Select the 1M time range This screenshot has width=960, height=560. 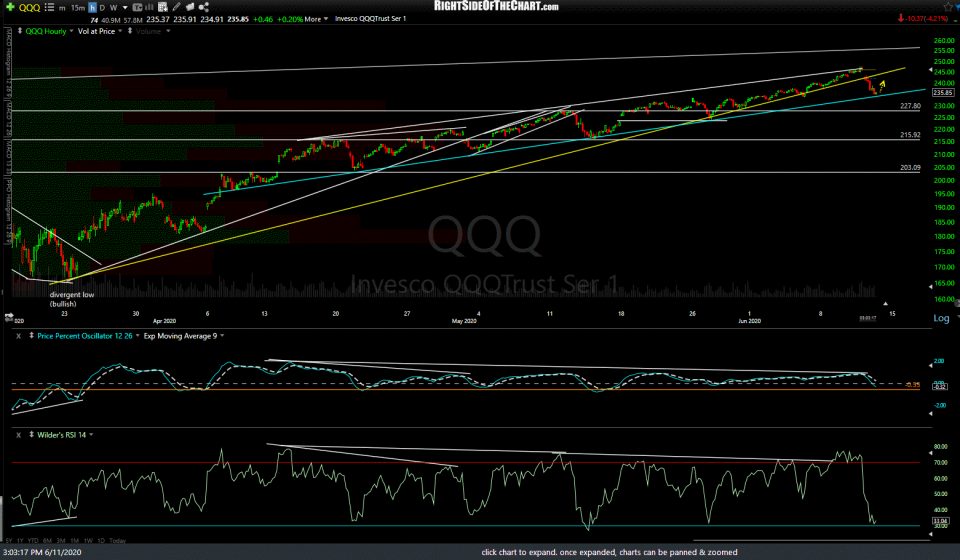click(x=75, y=540)
